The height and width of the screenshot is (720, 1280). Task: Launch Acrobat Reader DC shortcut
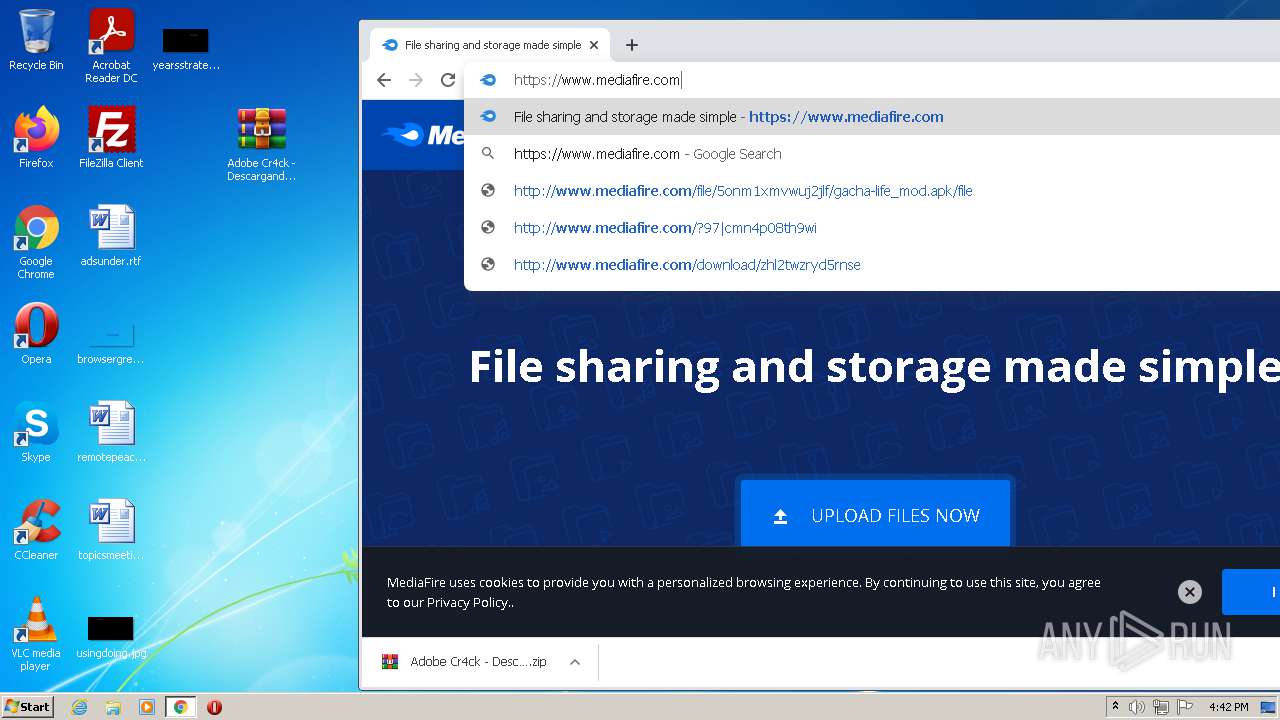point(111,46)
